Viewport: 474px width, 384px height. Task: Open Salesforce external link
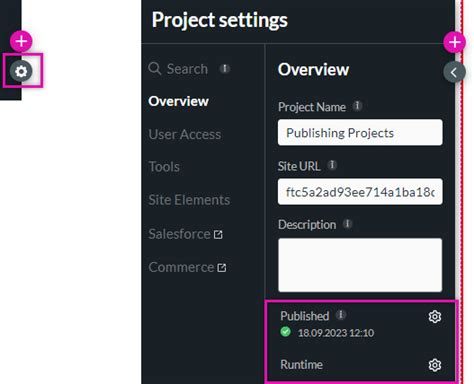tap(185, 234)
